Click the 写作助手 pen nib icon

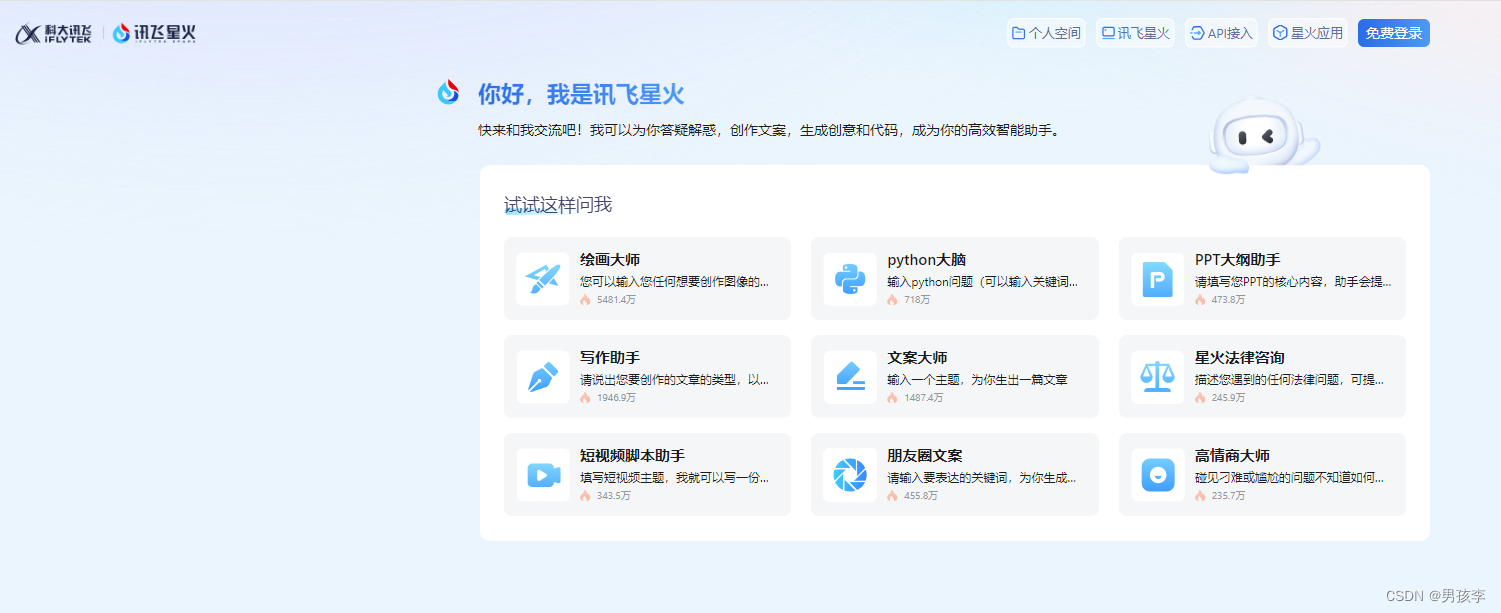coord(543,377)
